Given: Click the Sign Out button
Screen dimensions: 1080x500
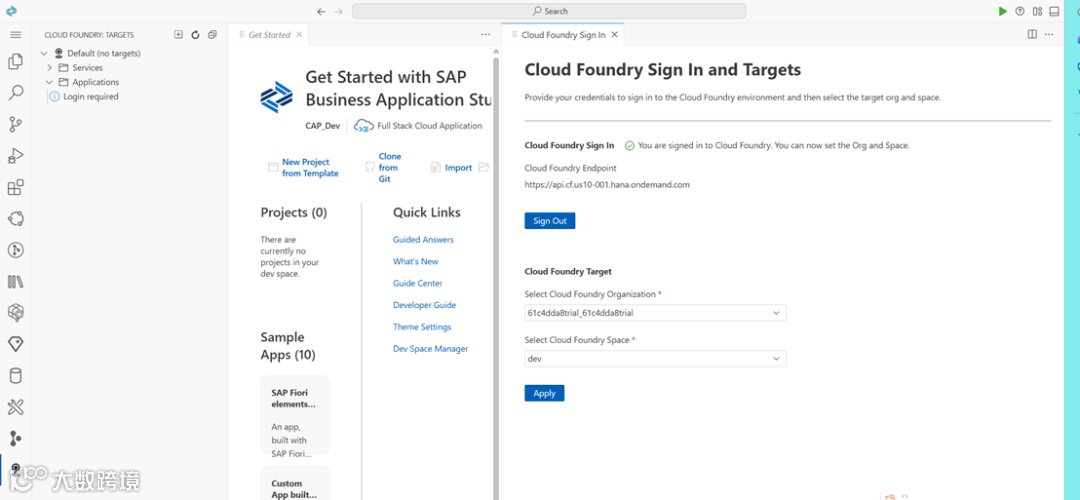Looking at the screenshot, I should pyautogui.click(x=549, y=221).
